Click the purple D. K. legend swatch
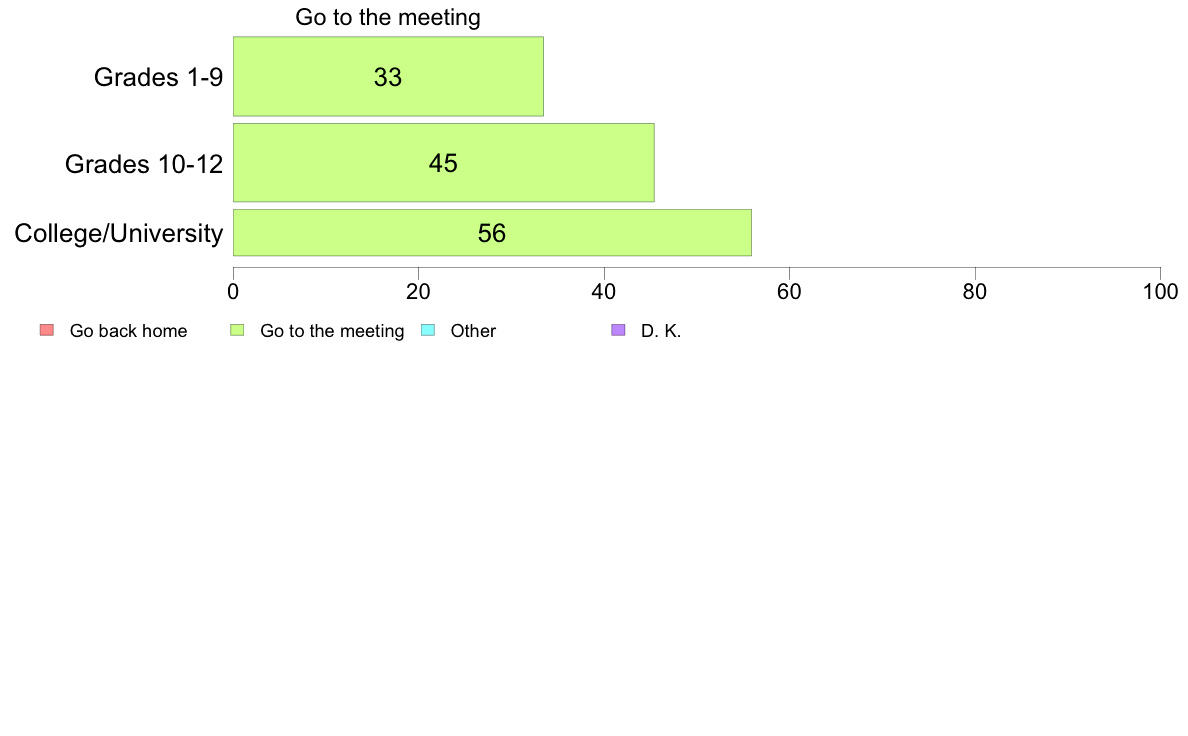Image resolution: width=1188 pixels, height=736 pixels. 618,330
